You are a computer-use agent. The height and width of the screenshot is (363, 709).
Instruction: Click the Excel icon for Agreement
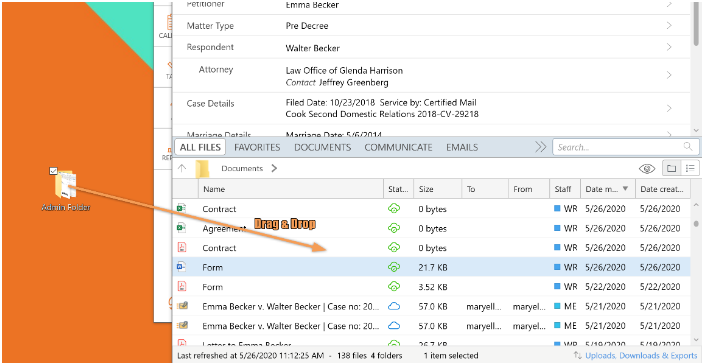coord(181,228)
